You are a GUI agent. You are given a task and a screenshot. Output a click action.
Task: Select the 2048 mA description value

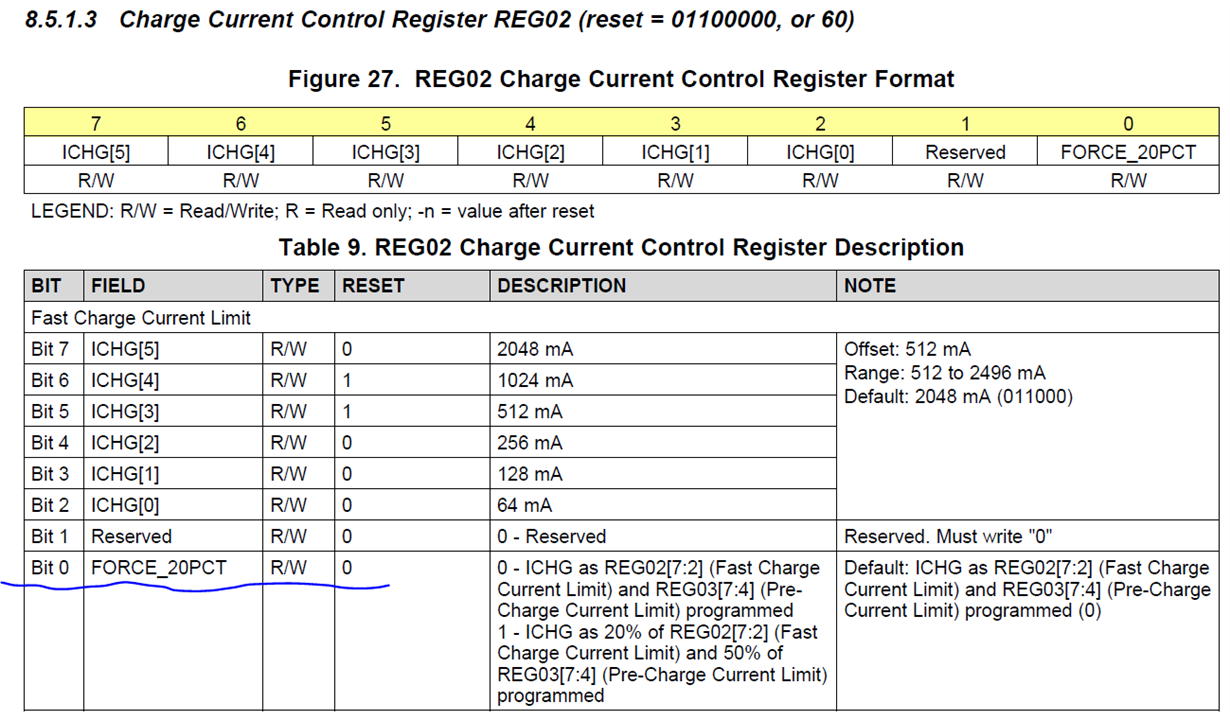pyautogui.click(x=535, y=349)
